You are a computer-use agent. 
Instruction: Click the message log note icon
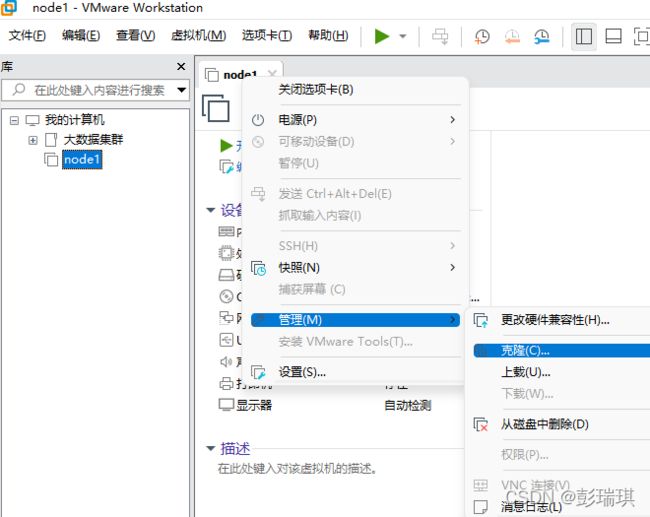(x=480, y=507)
